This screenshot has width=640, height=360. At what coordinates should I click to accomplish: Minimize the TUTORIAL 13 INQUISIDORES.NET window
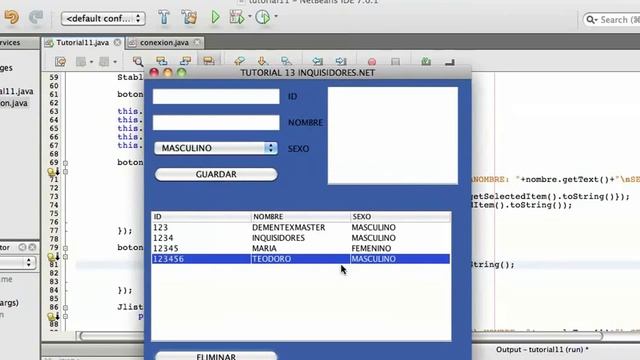click(168, 73)
